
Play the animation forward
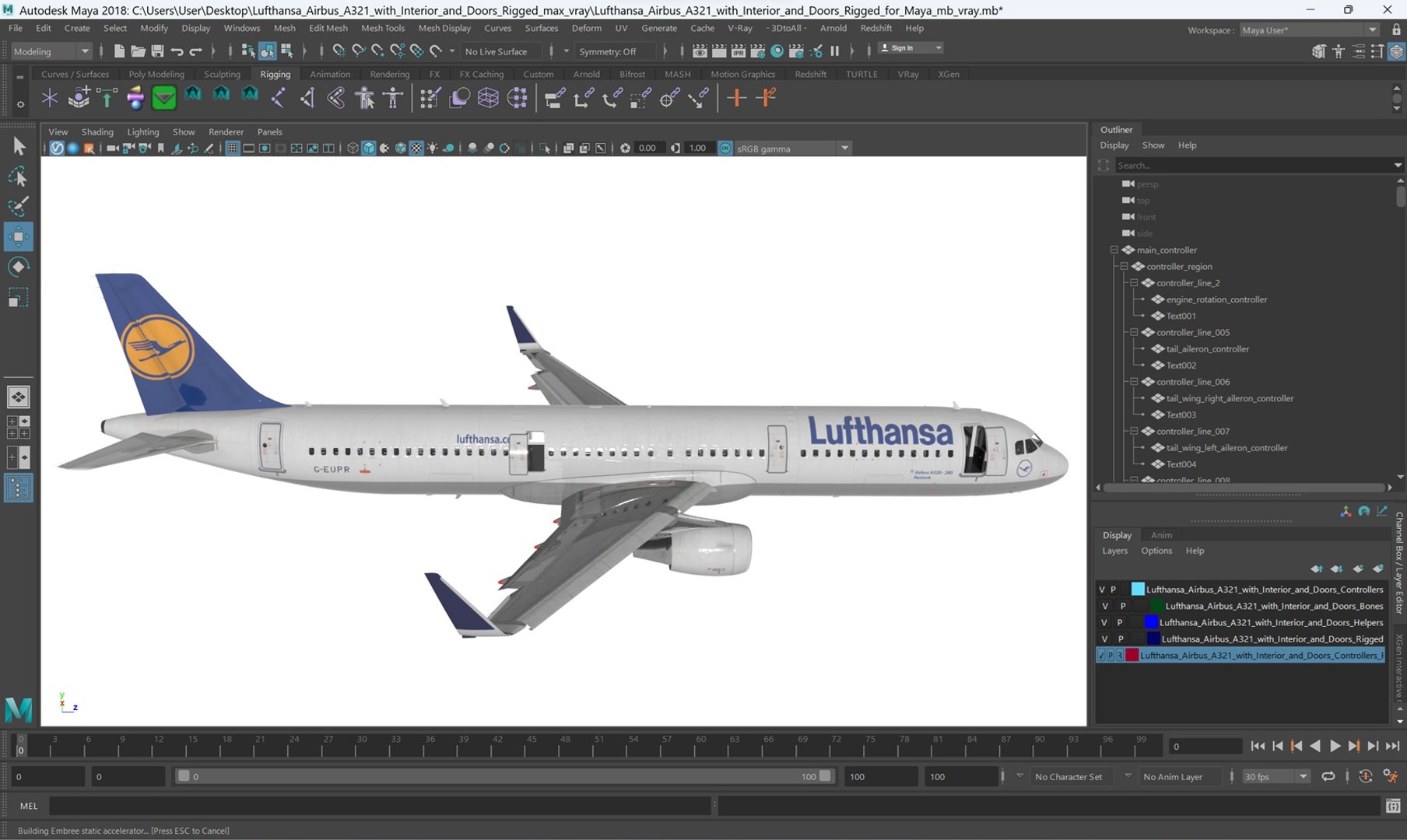(1335, 746)
